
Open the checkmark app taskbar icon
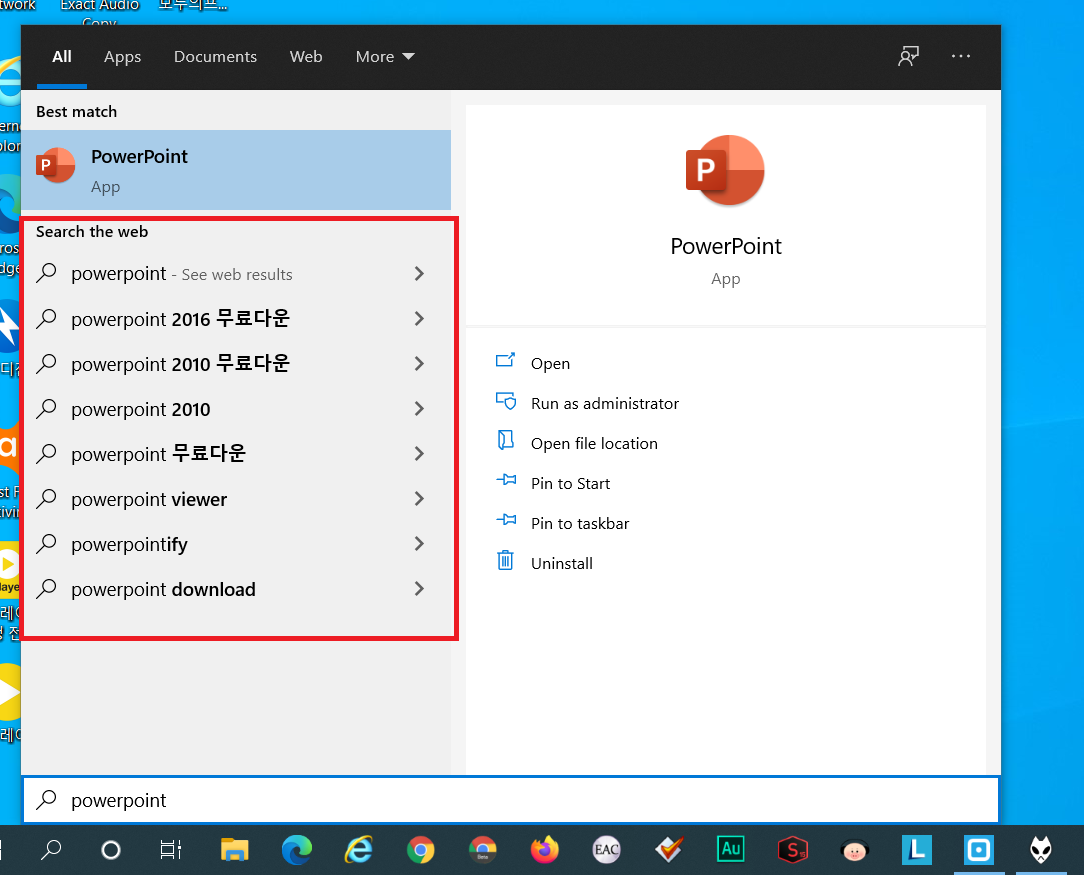pos(669,849)
